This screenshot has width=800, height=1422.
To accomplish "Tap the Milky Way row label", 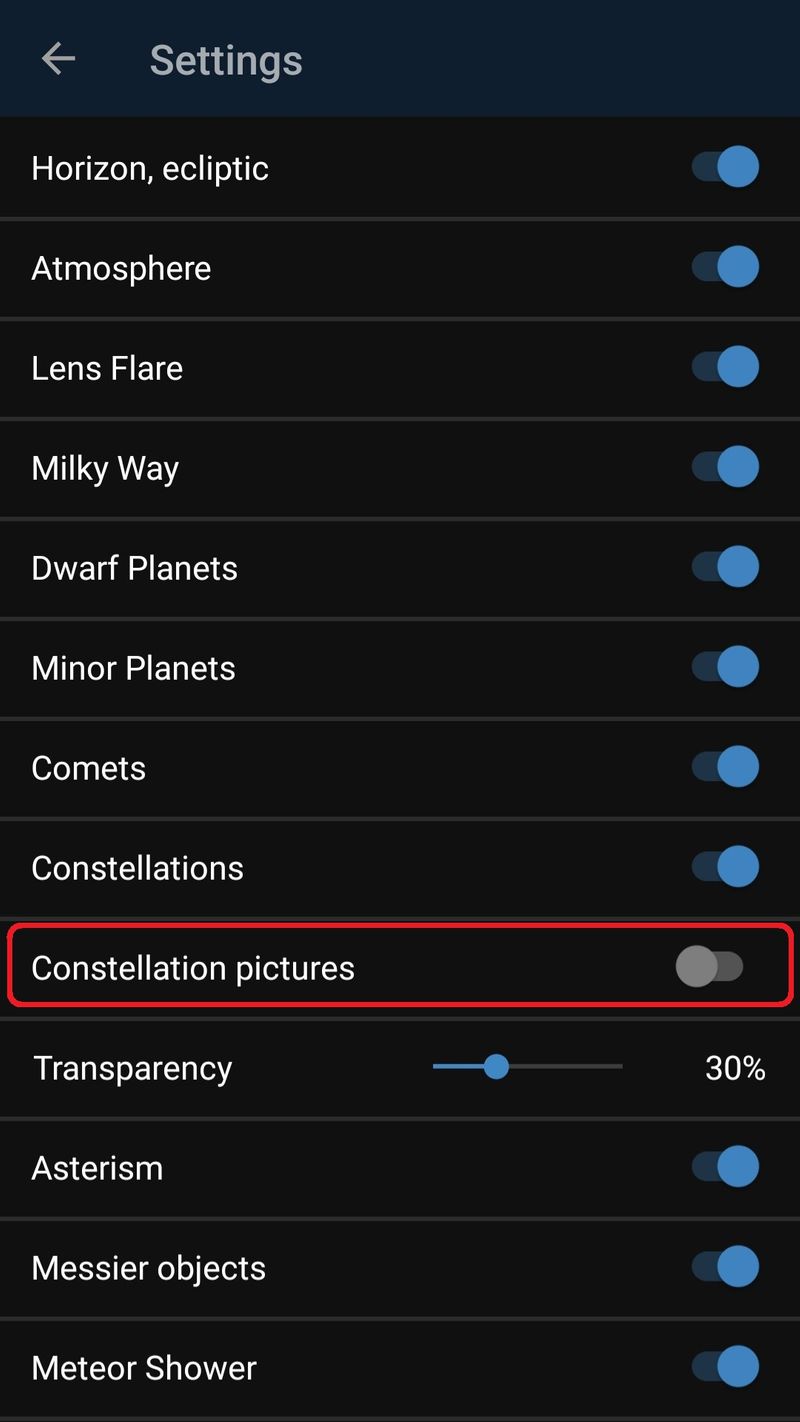I will coord(105,468).
